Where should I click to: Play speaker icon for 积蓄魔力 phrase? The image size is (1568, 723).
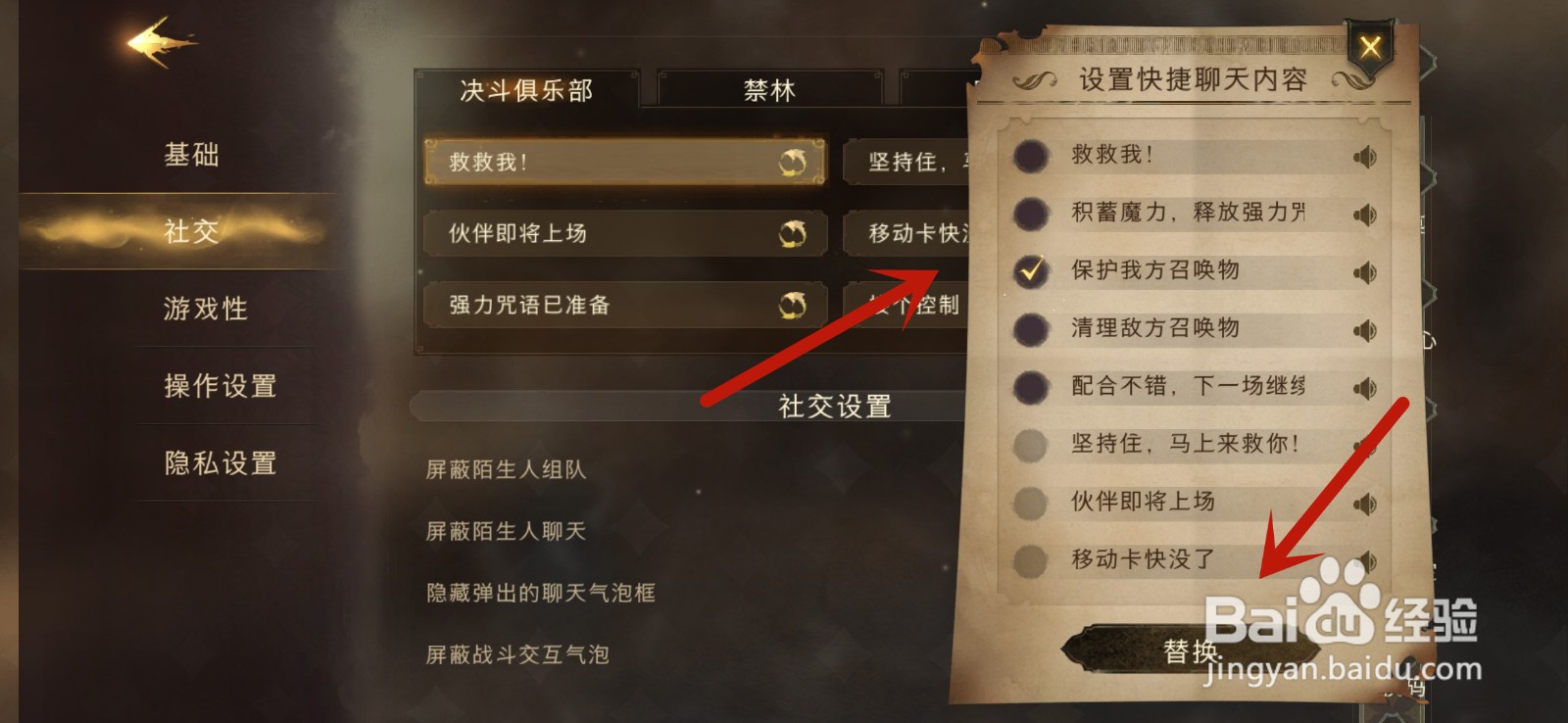[x=1364, y=215]
